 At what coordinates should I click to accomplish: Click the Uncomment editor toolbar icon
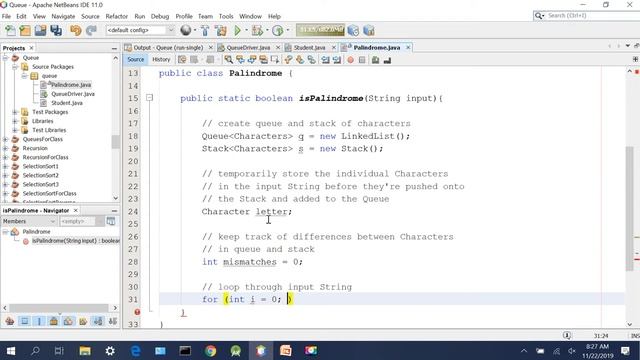coord(387,60)
